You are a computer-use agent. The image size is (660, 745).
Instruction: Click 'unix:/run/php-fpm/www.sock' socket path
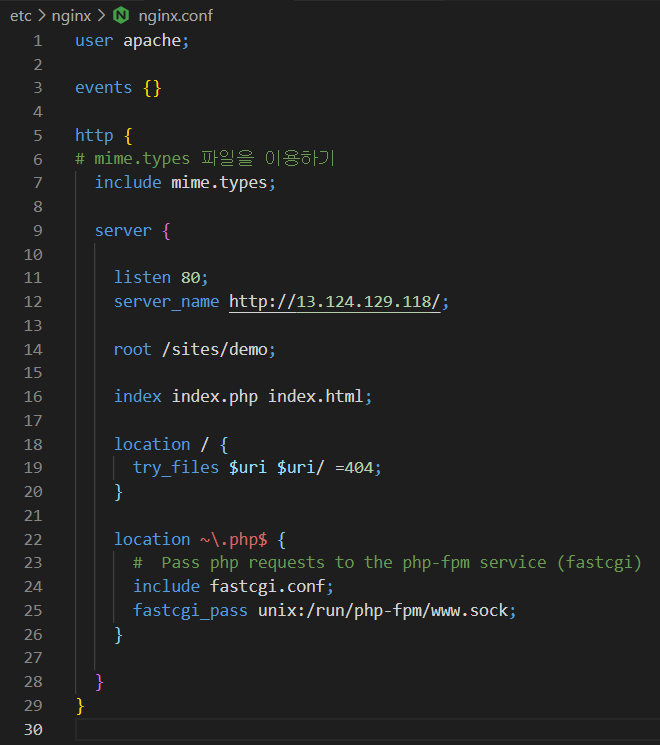(383, 611)
